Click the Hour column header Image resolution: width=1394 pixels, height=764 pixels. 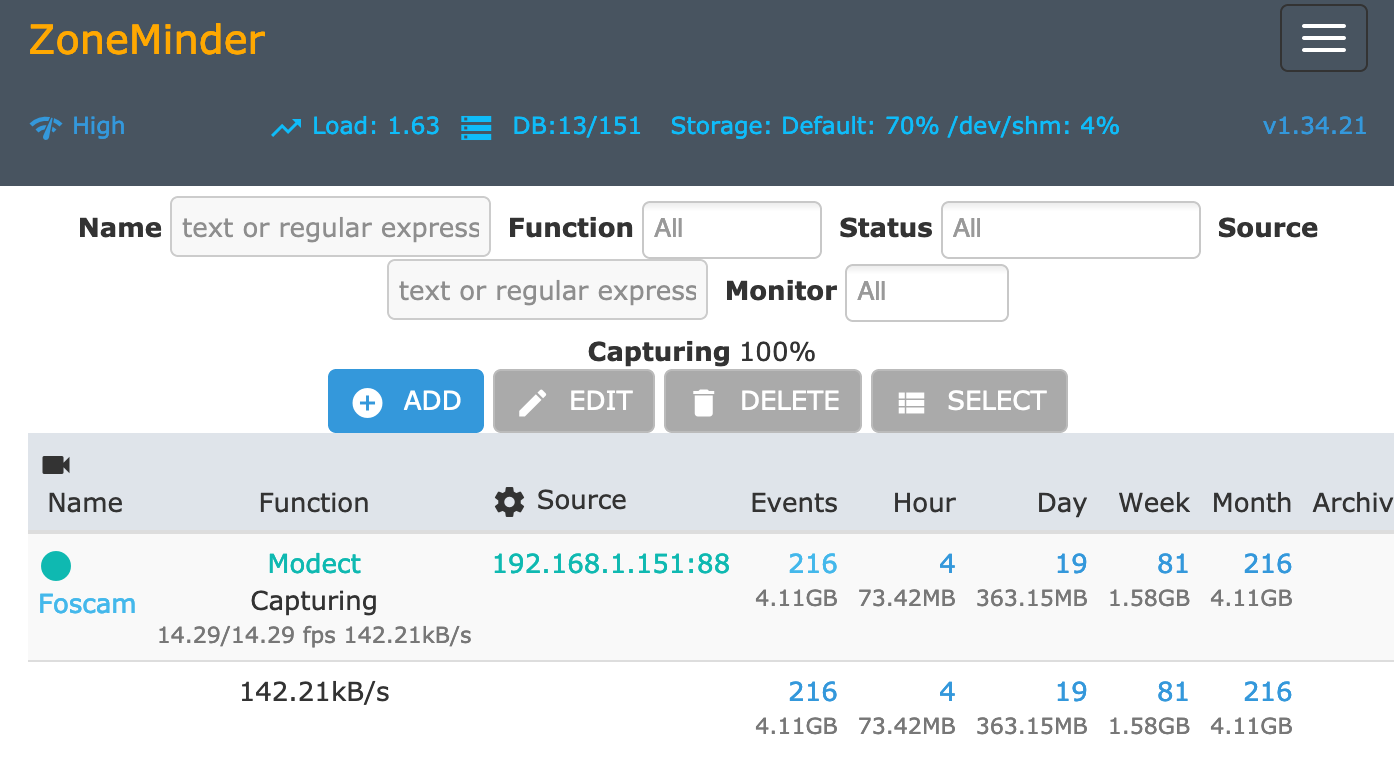[x=924, y=503]
